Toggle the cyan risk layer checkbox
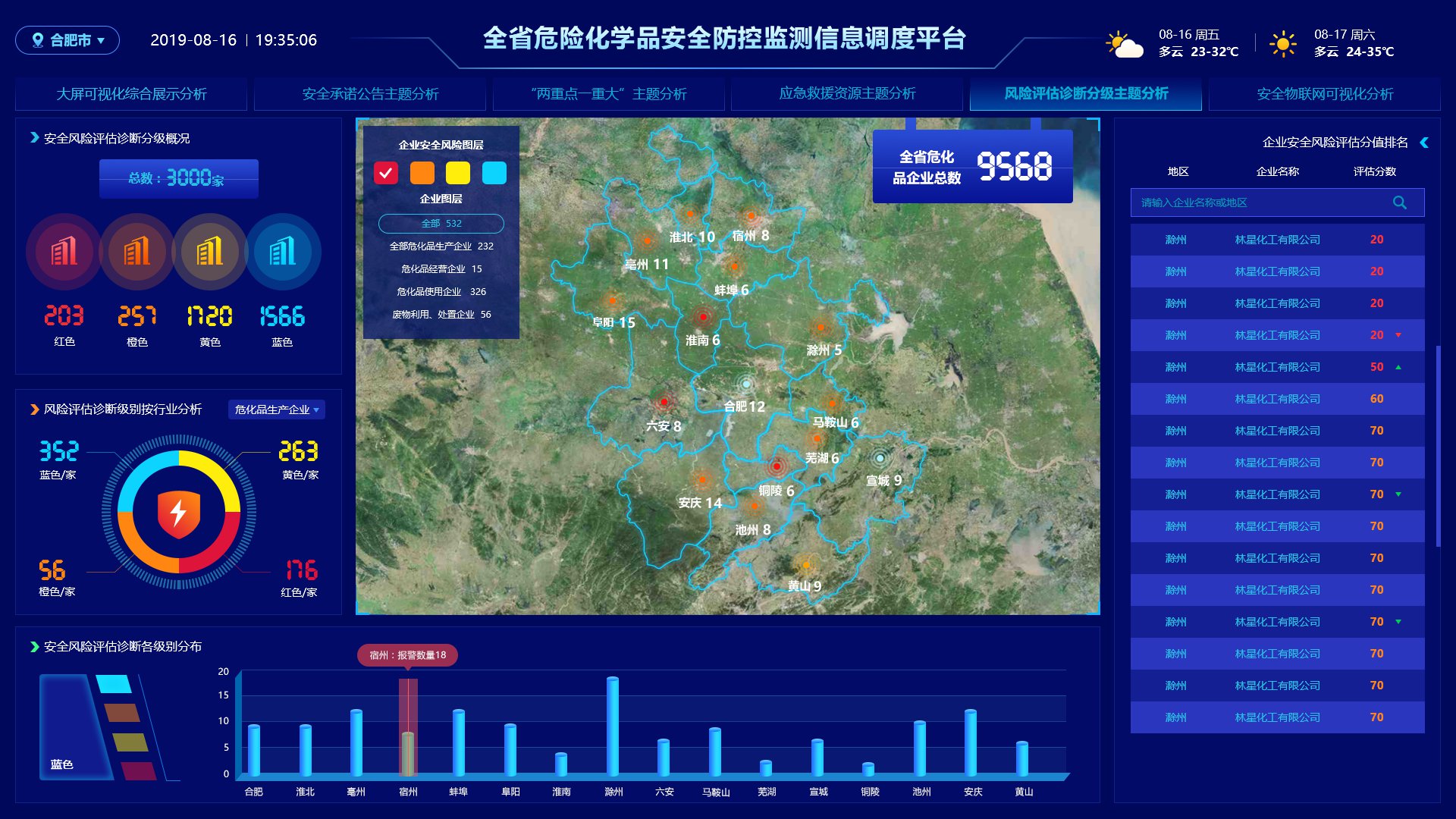The height and width of the screenshot is (819, 1456). [494, 173]
